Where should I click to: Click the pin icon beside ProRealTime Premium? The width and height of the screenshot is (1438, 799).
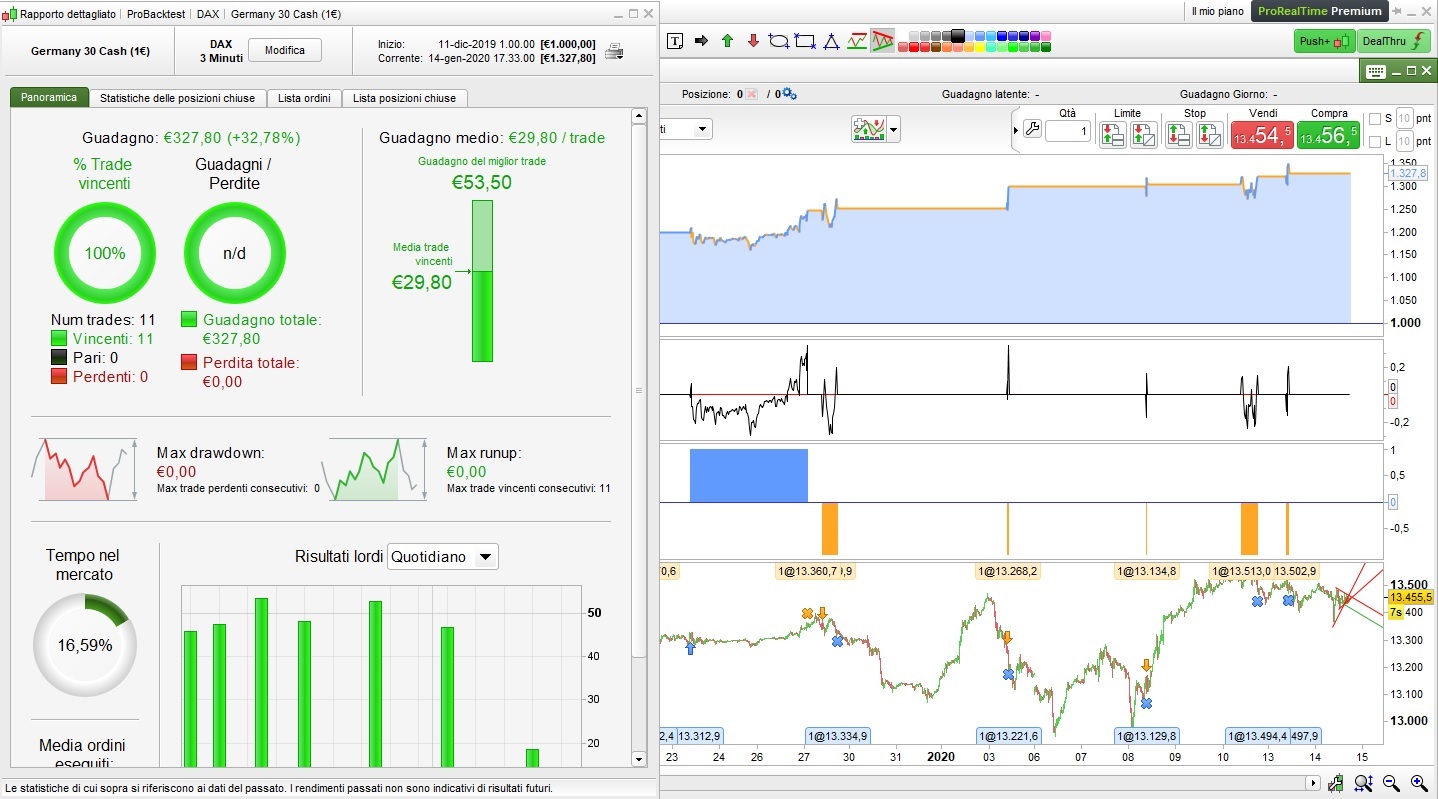tap(1398, 12)
